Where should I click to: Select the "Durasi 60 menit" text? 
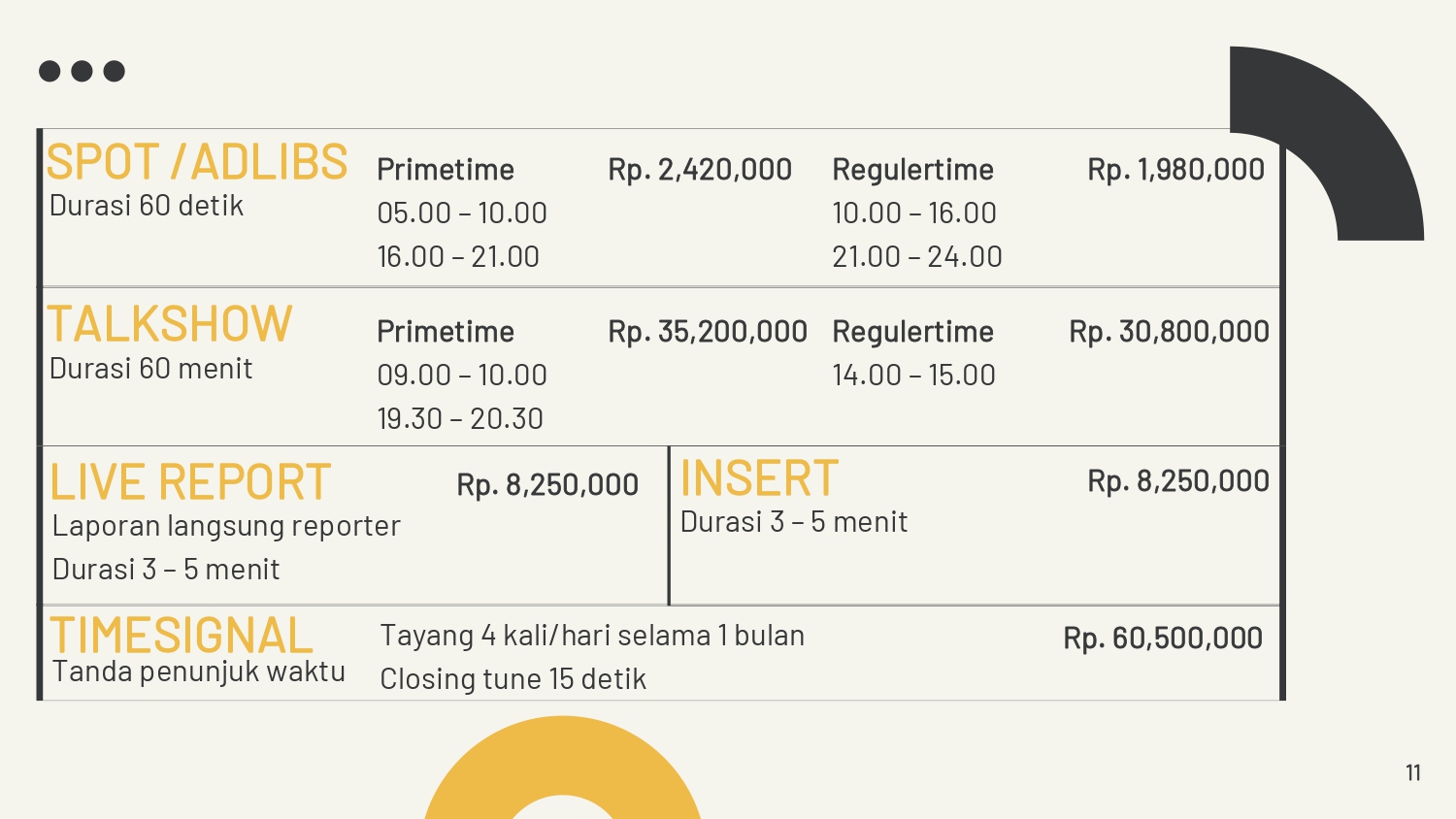pos(150,369)
